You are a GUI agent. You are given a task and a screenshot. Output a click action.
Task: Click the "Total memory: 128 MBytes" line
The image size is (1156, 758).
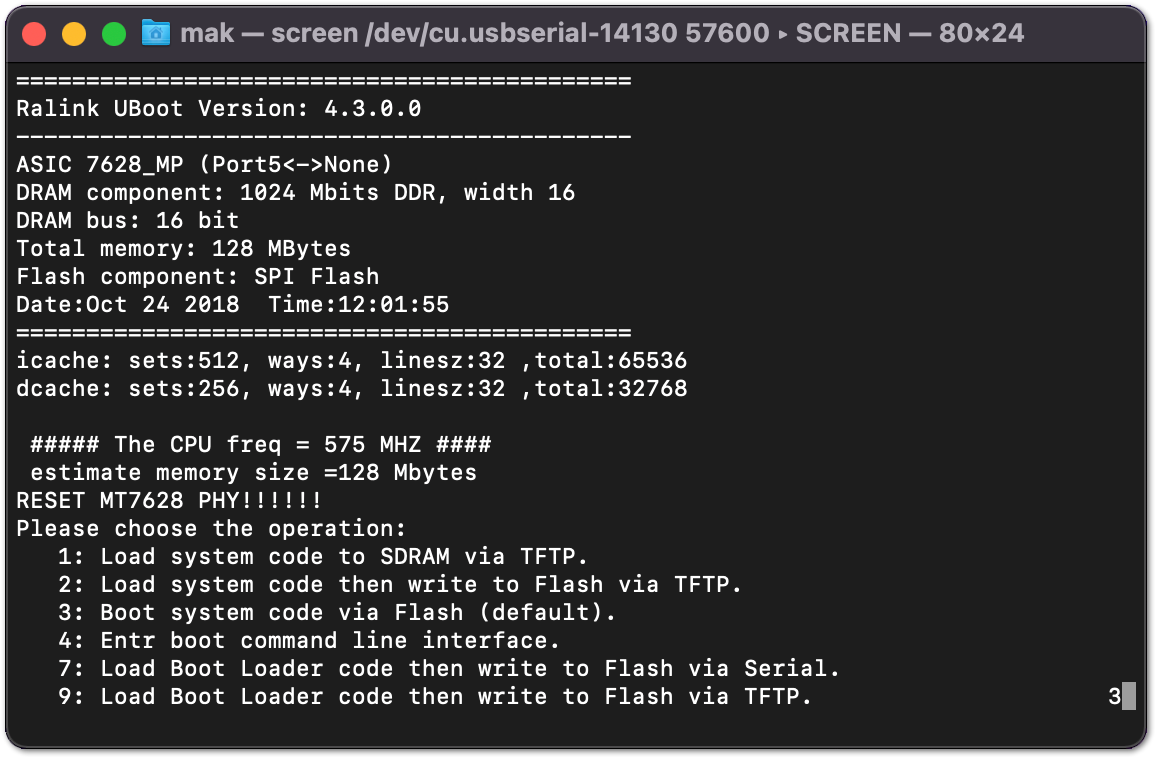click(183, 248)
